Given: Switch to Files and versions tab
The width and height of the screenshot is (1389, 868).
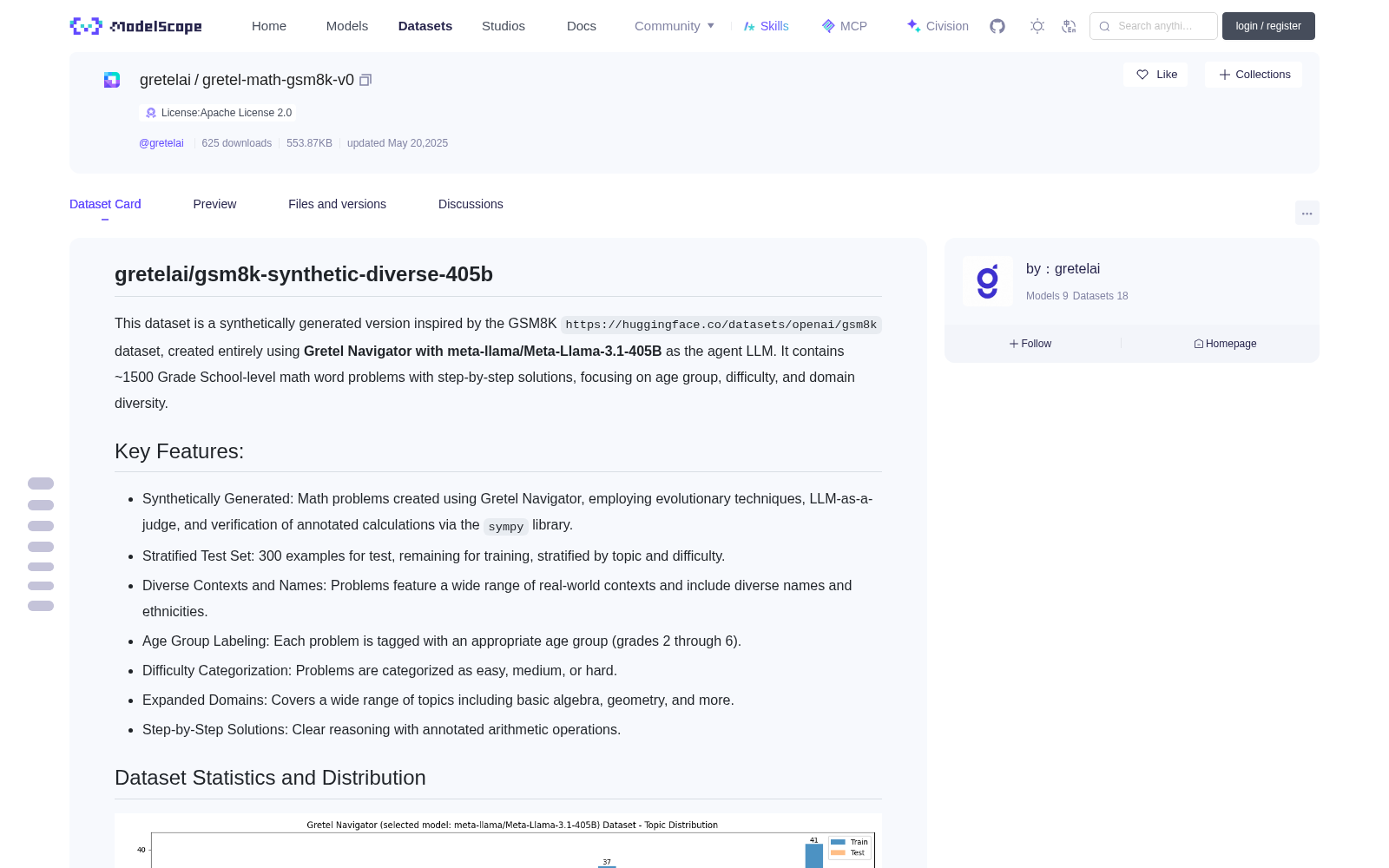Looking at the screenshot, I should (337, 204).
